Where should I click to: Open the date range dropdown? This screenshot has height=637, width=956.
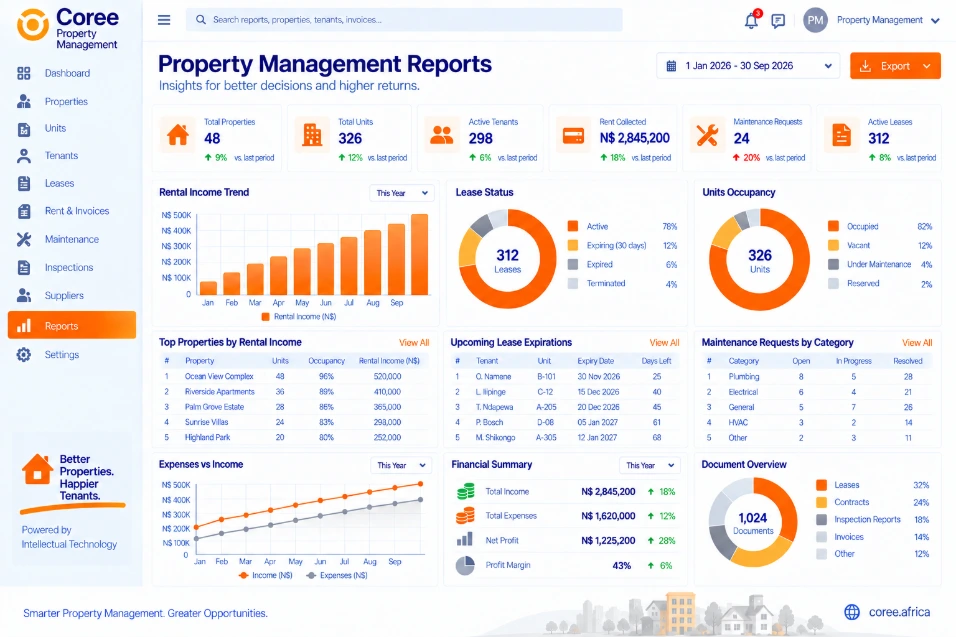pos(748,66)
